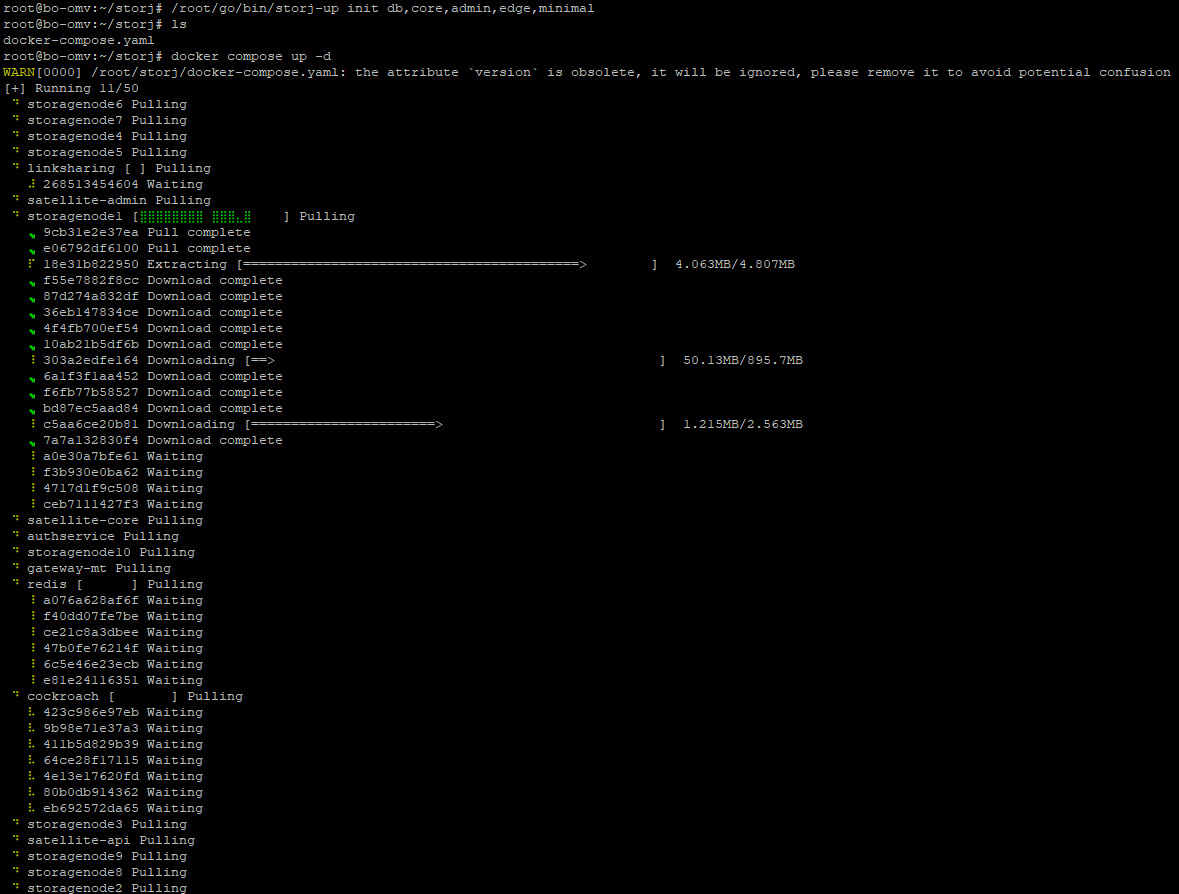
Task: Click the green checkmark beside layer 9cb31e2e37ea
Action: [x=33, y=234]
